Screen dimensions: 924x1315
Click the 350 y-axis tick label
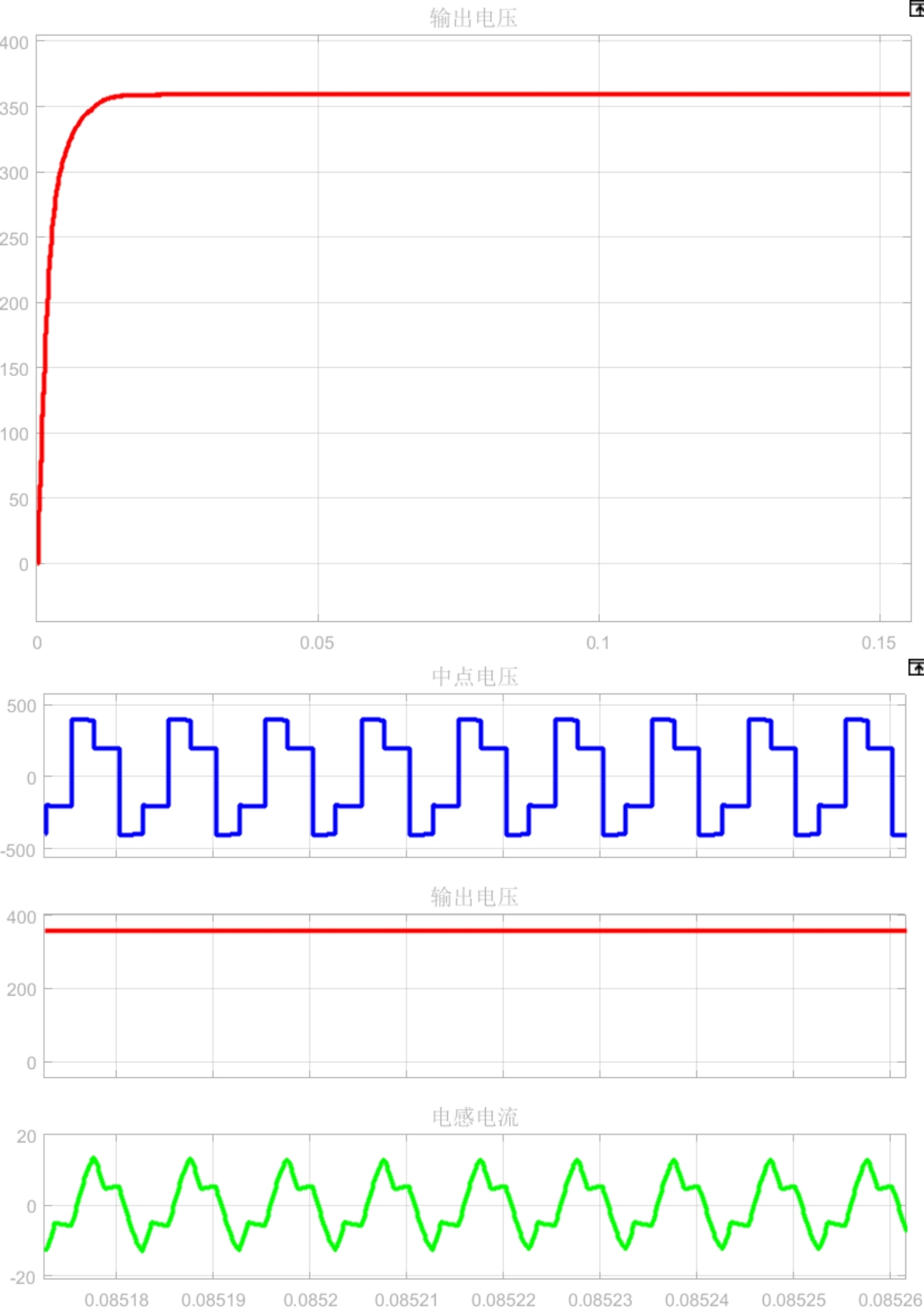[x=14, y=108]
